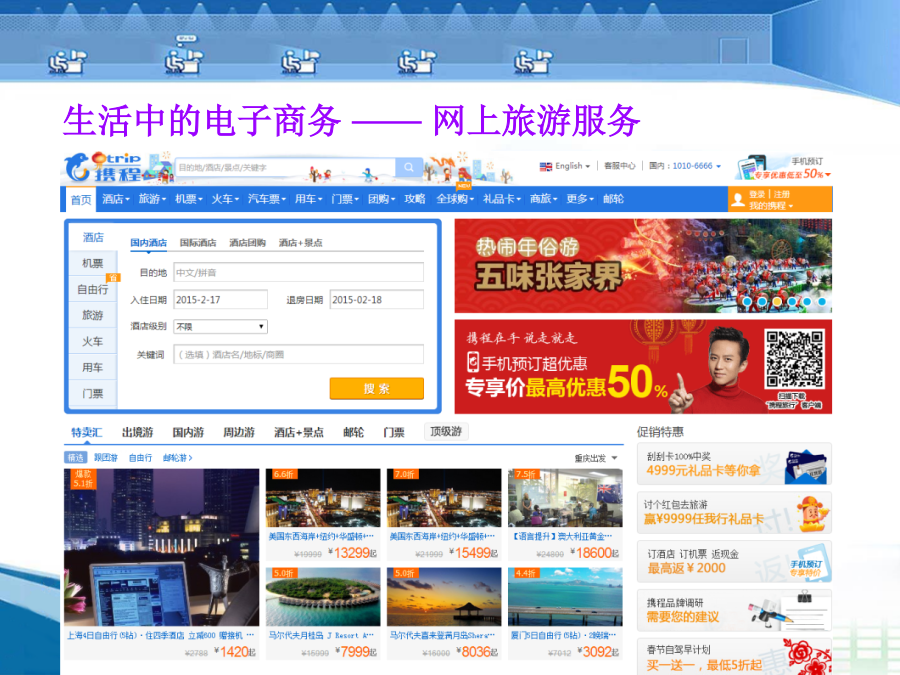Expand the 火车 nav menu
900x675 pixels.
[225, 199]
